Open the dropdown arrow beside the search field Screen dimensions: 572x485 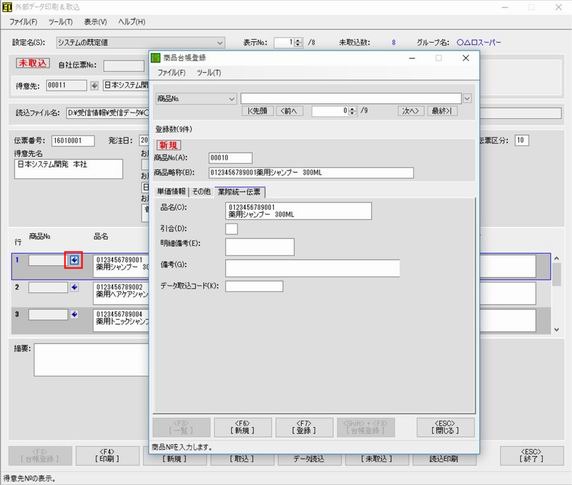(467, 98)
